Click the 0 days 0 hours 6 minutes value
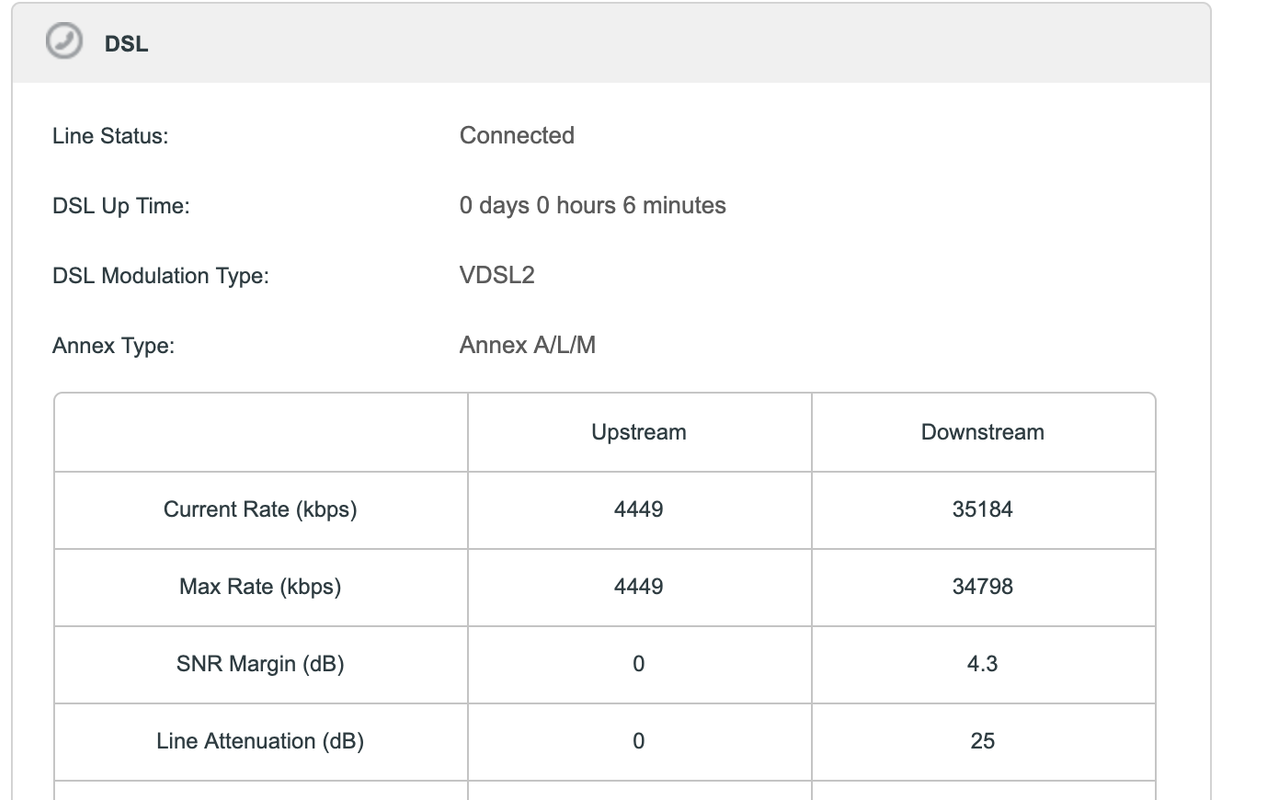 (593, 205)
